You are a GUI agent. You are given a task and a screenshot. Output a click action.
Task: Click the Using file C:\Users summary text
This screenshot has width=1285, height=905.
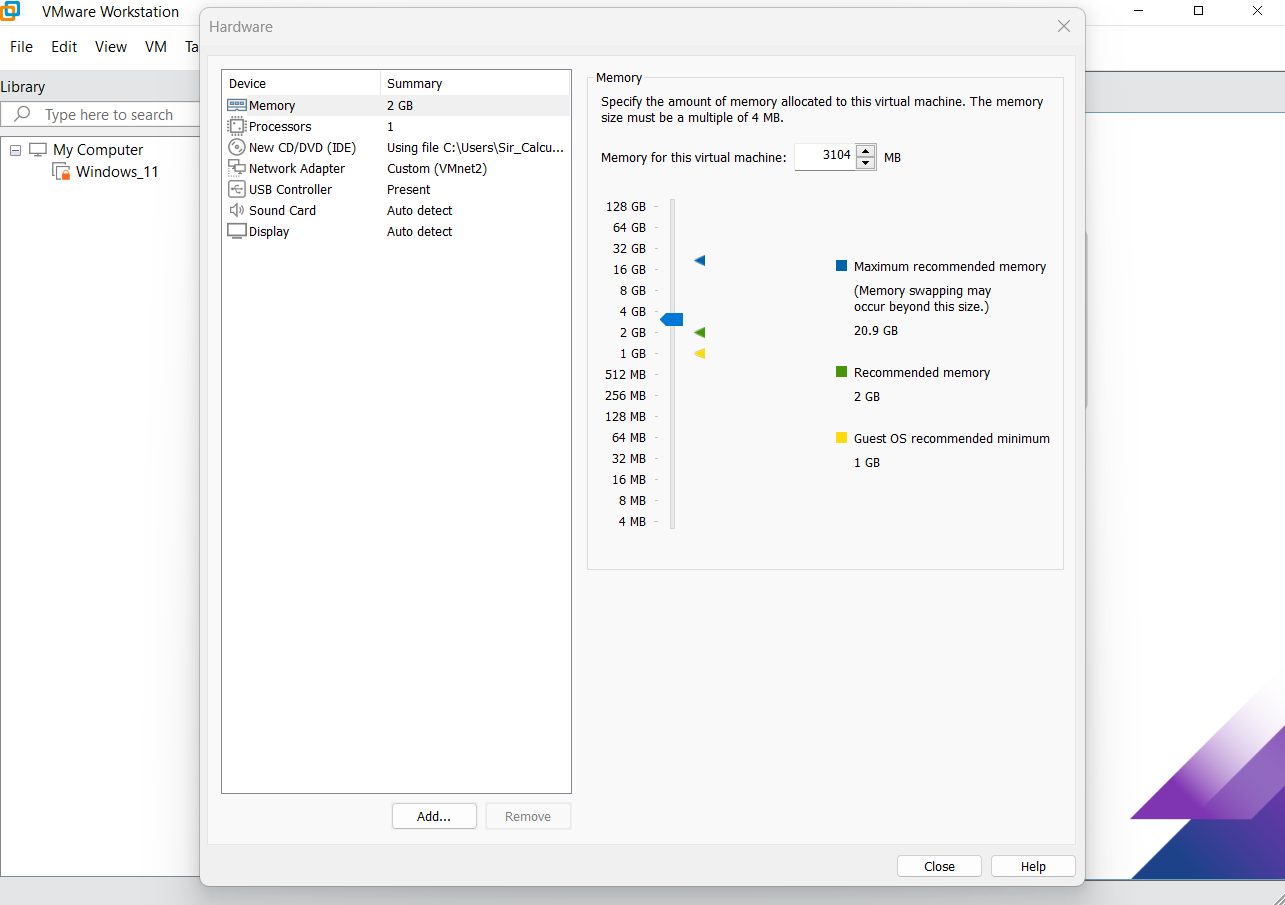(x=475, y=147)
